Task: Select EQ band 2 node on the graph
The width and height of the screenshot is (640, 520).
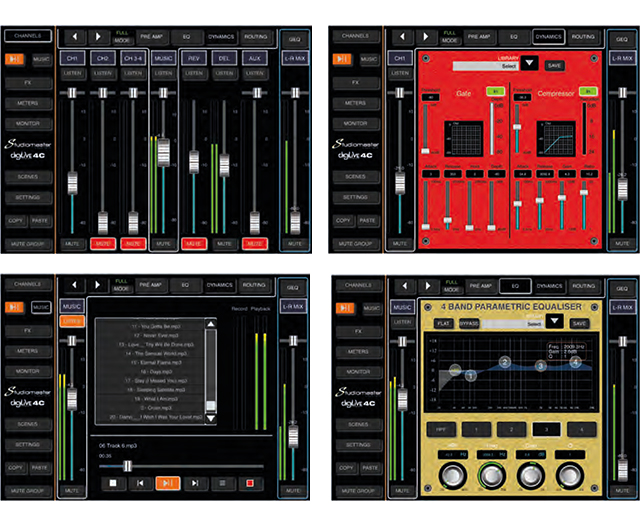Action: point(505,362)
